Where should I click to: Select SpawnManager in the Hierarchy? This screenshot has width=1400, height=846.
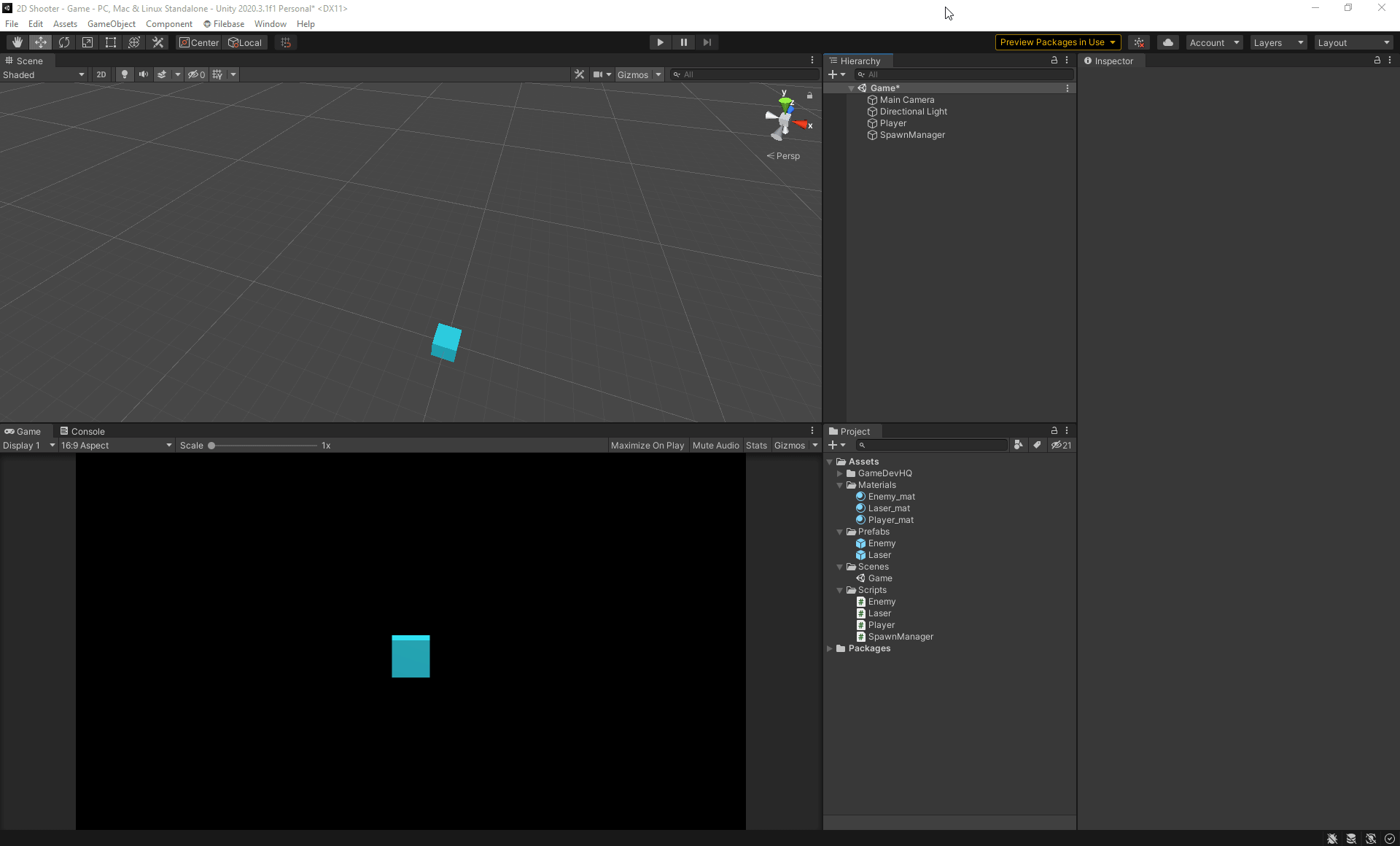click(x=911, y=135)
